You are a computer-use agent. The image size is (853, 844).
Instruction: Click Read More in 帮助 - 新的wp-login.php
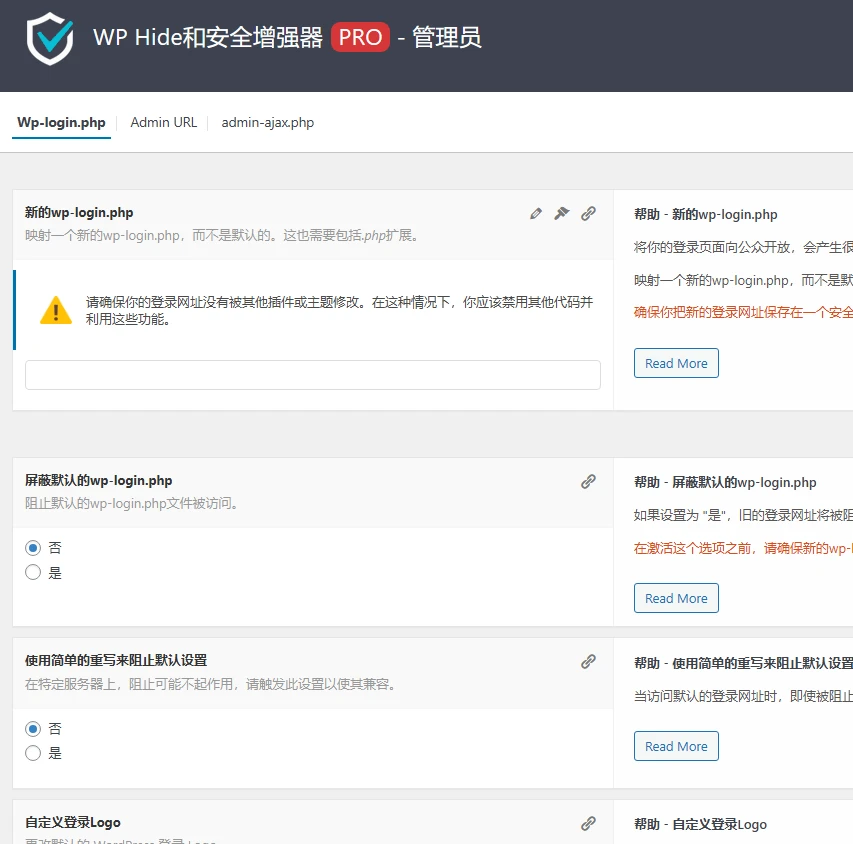(x=676, y=363)
